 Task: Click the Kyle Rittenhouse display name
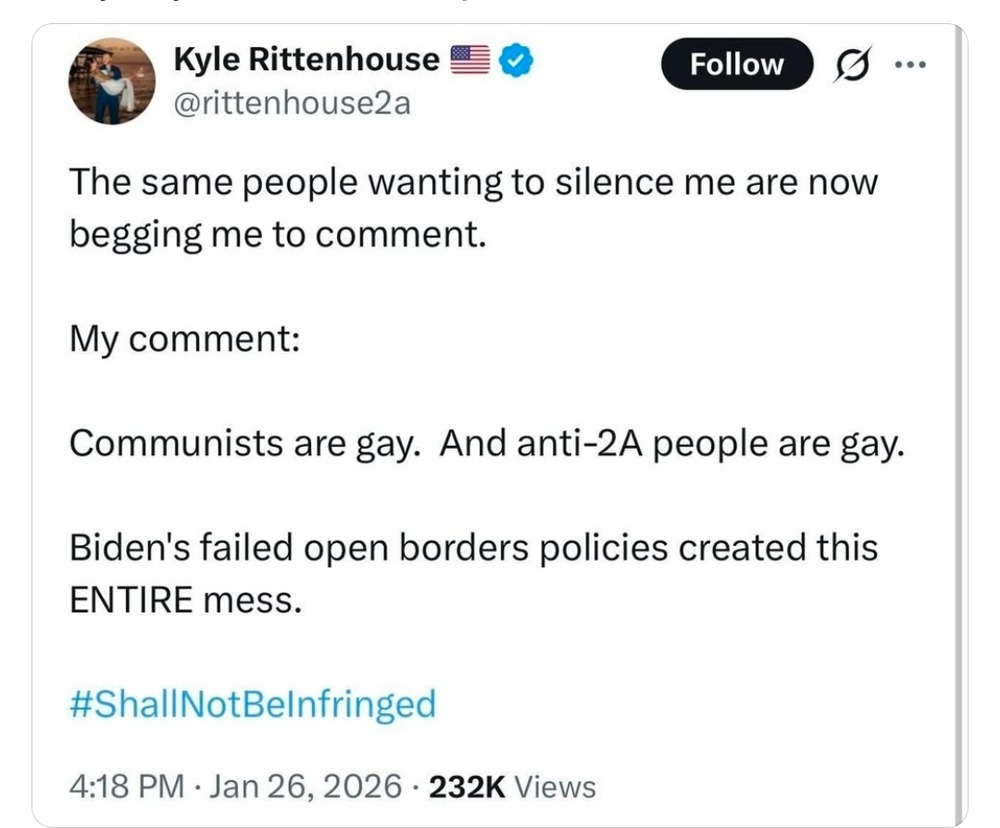coord(306,61)
